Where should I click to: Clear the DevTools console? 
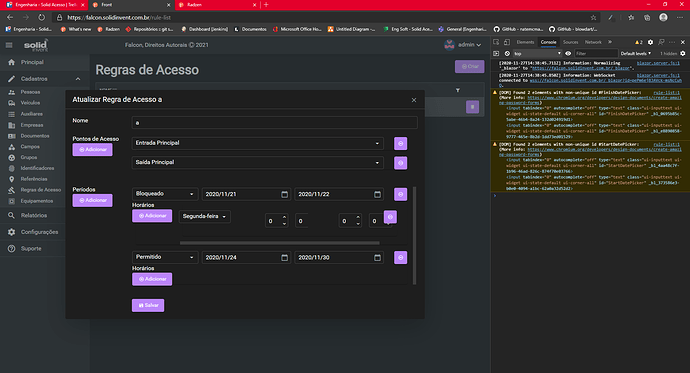[x=507, y=53]
